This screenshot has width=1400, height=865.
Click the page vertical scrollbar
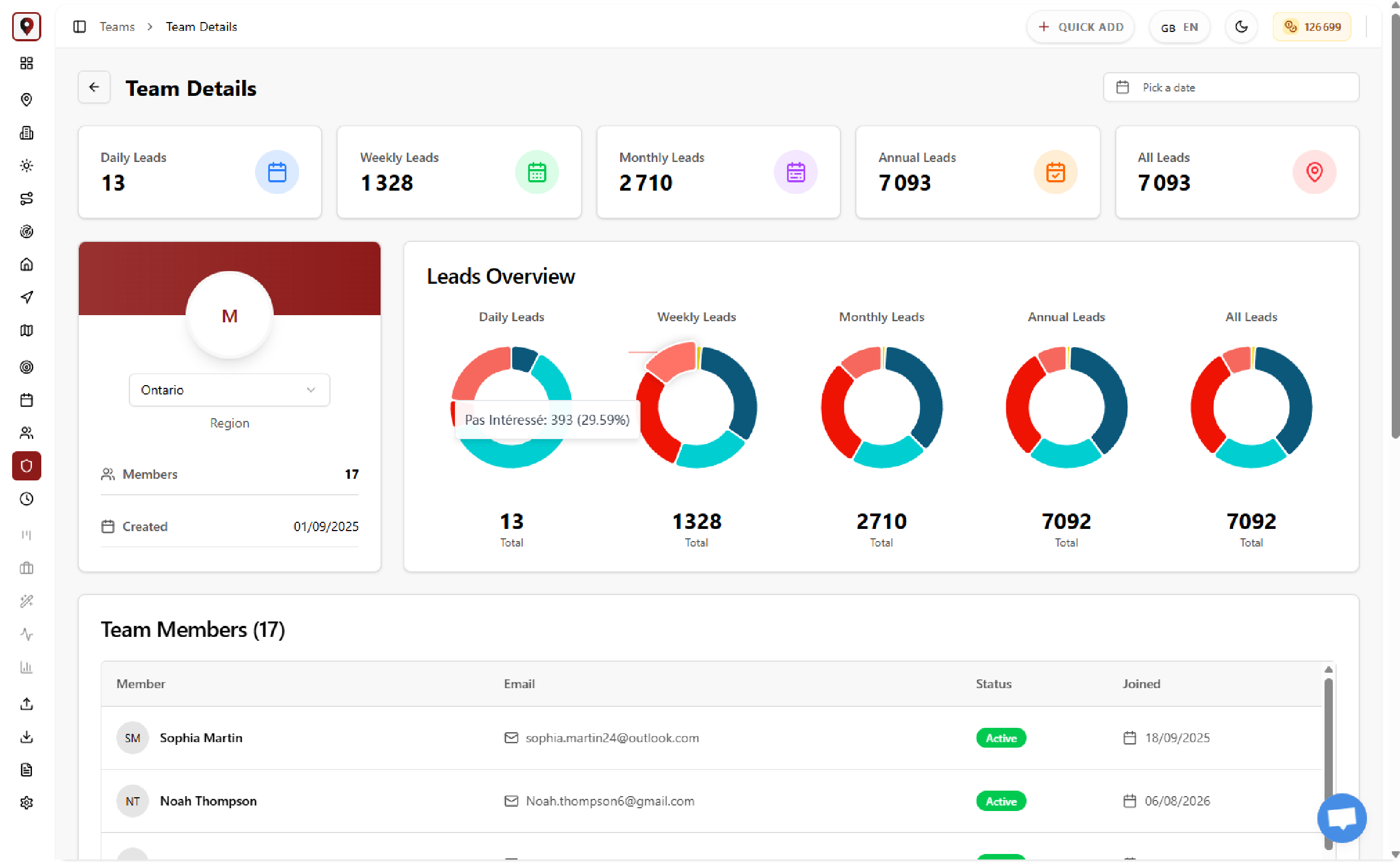coord(1395,226)
